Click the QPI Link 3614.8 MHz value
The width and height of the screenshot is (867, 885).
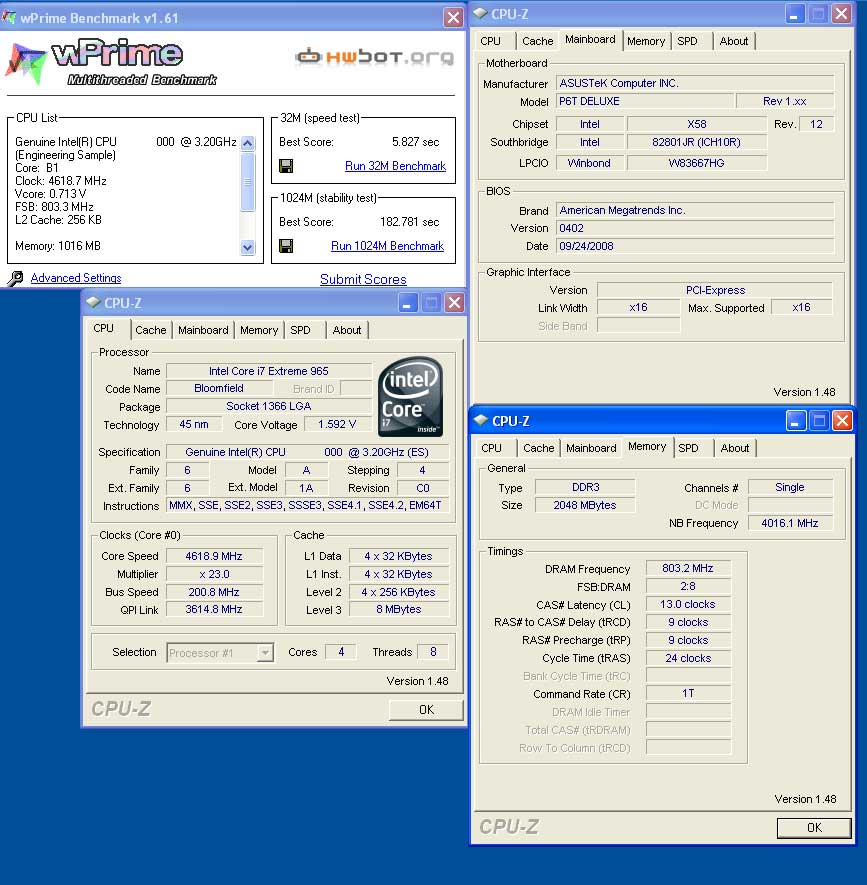tap(214, 610)
